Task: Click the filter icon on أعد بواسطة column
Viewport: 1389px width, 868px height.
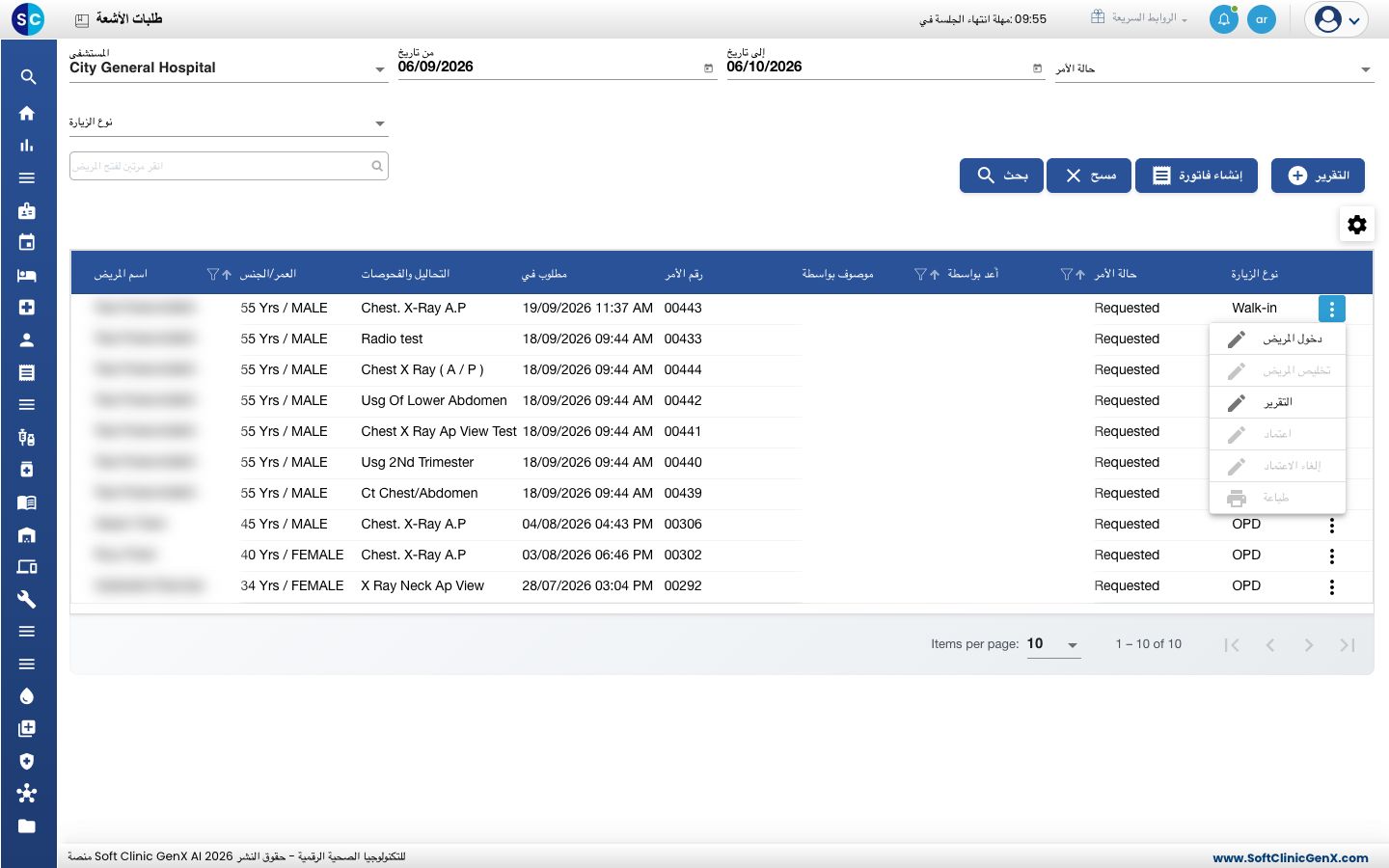Action: [x=920, y=274]
